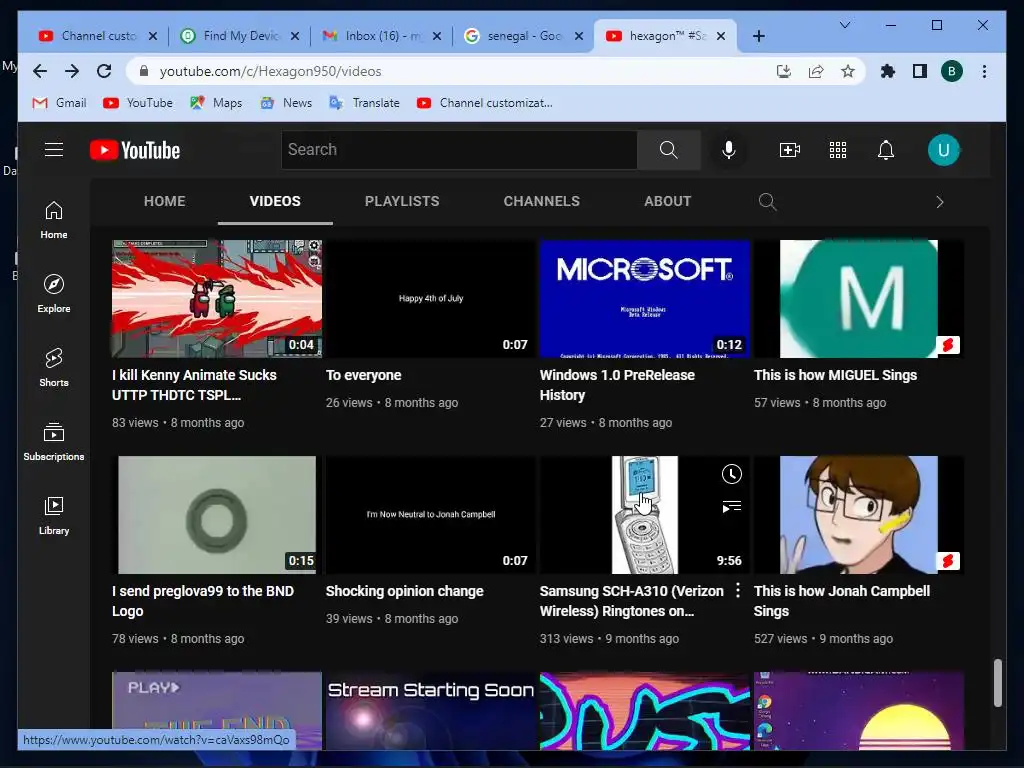Open BND Logo video thumbnail
The width and height of the screenshot is (1024, 768).
(217, 515)
